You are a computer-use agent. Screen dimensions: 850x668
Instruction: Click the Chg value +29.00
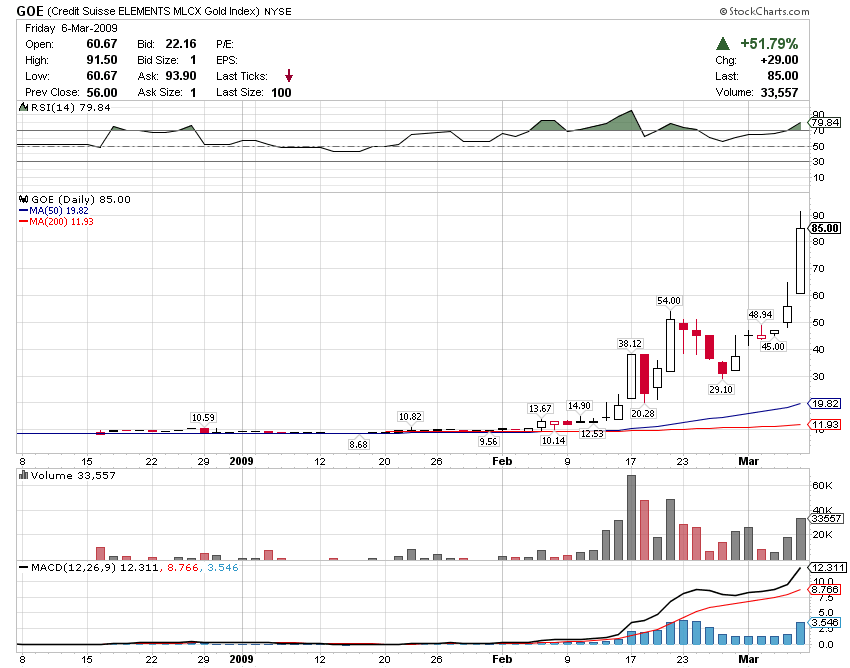coord(779,60)
